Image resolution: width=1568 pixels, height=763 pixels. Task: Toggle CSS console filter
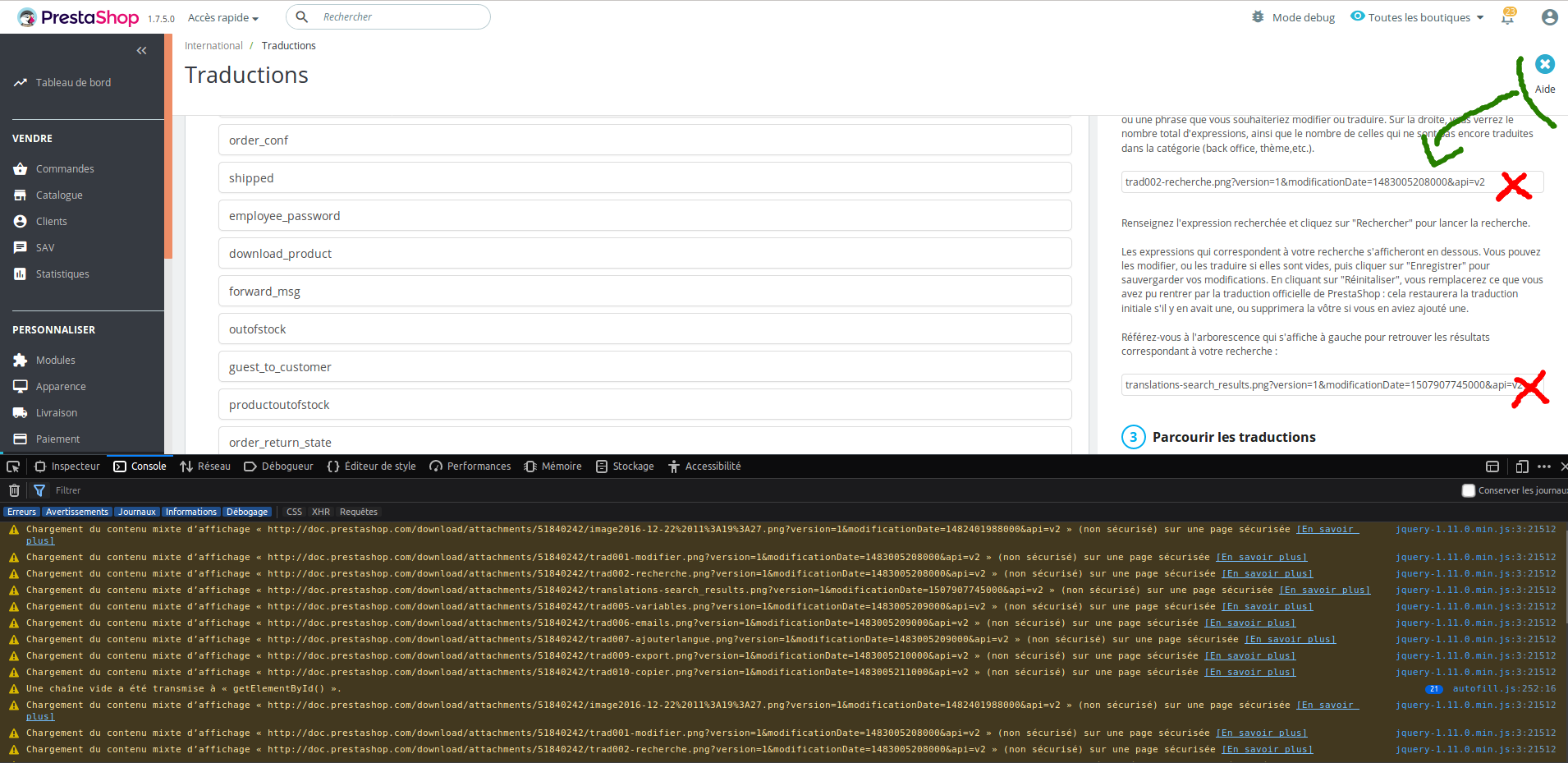(x=294, y=512)
